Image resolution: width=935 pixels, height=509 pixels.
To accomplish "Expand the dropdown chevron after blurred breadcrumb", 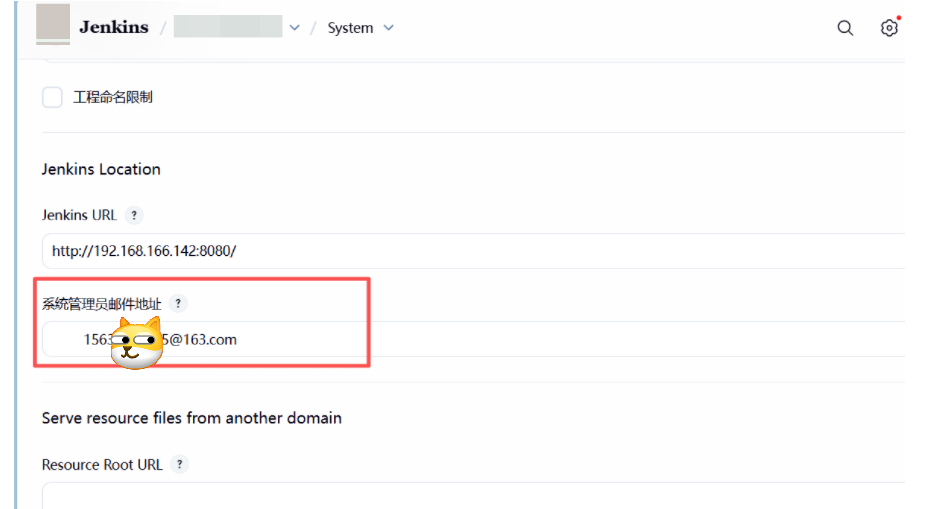I will point(295,28).
